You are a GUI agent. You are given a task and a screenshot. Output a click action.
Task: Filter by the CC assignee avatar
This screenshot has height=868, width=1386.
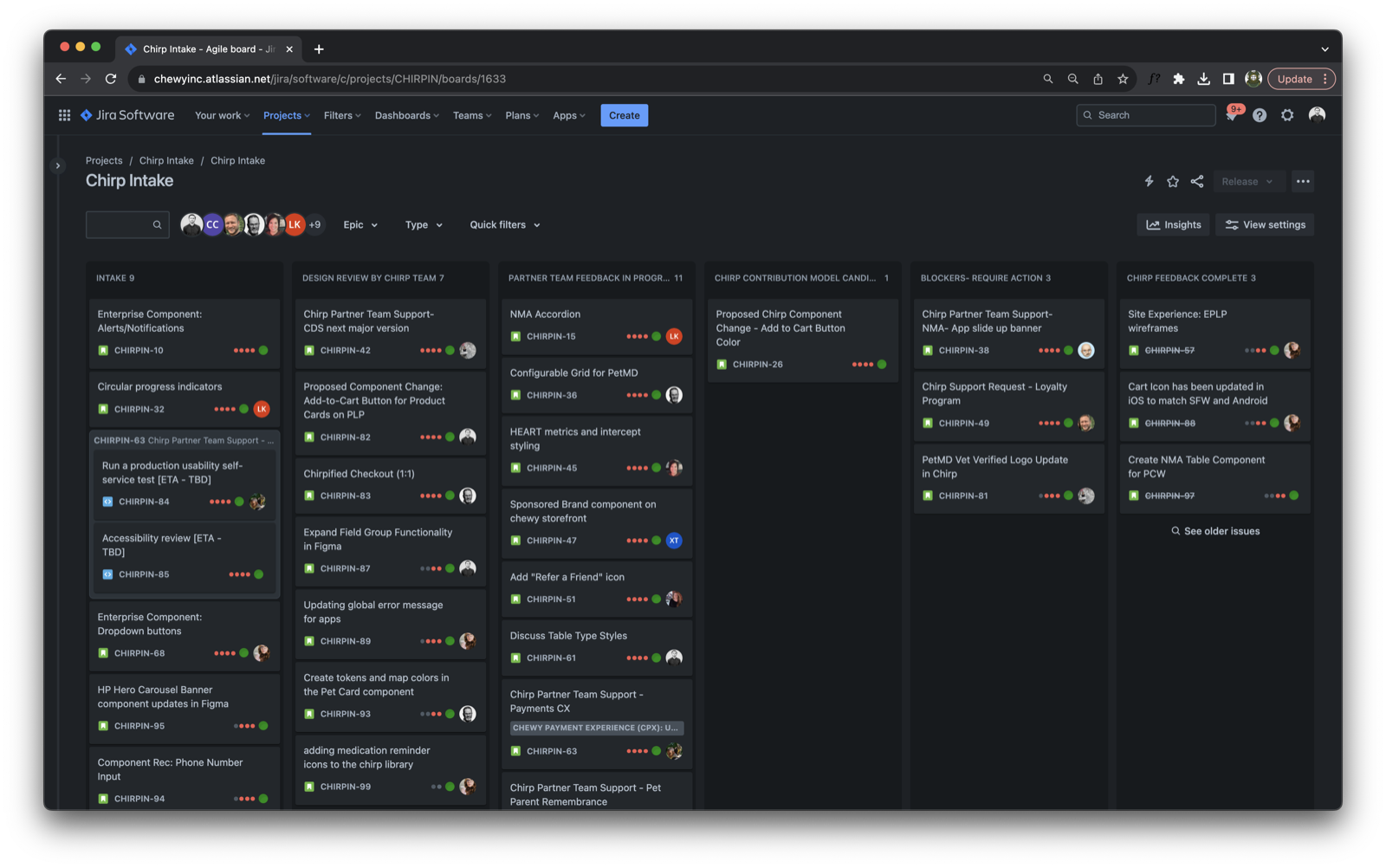point(212,224)
